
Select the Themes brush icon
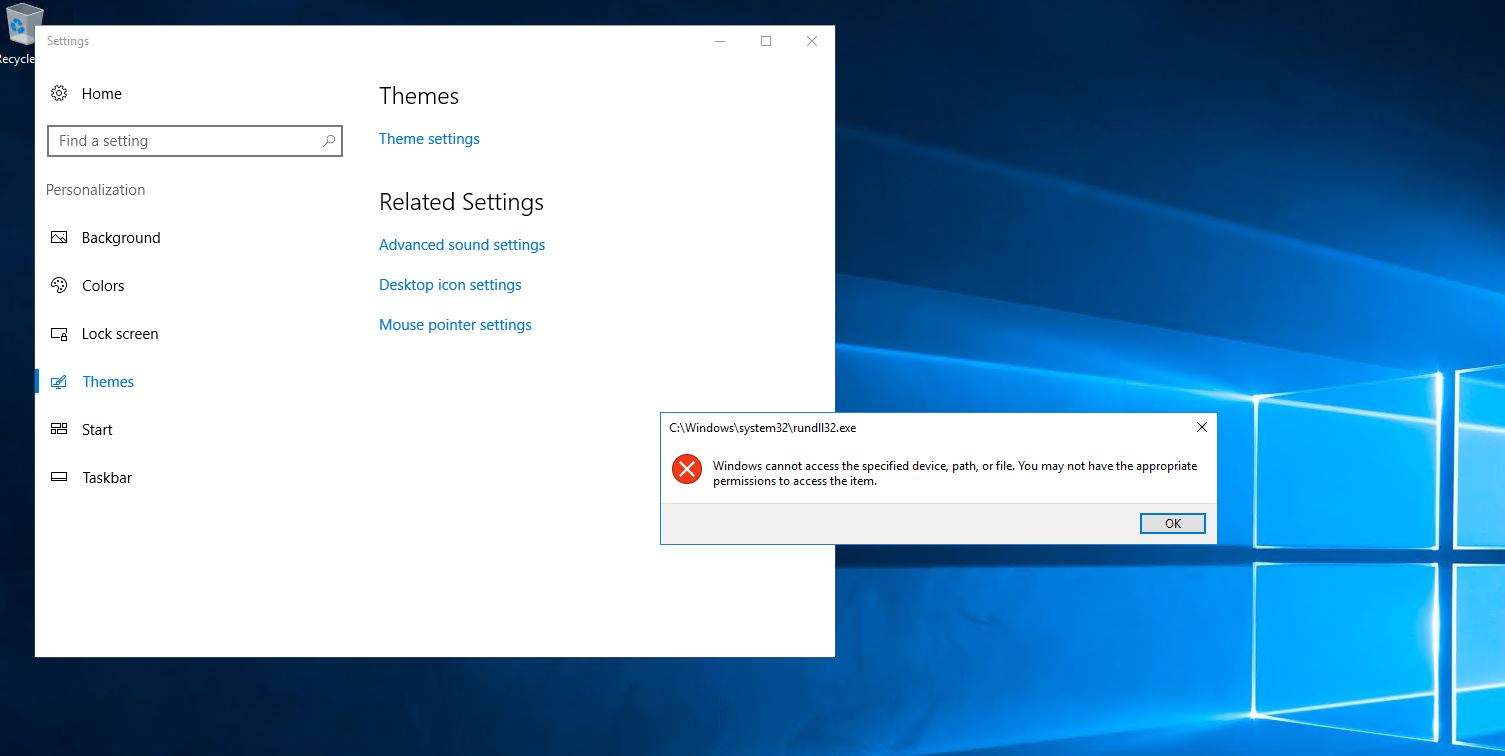60,381
